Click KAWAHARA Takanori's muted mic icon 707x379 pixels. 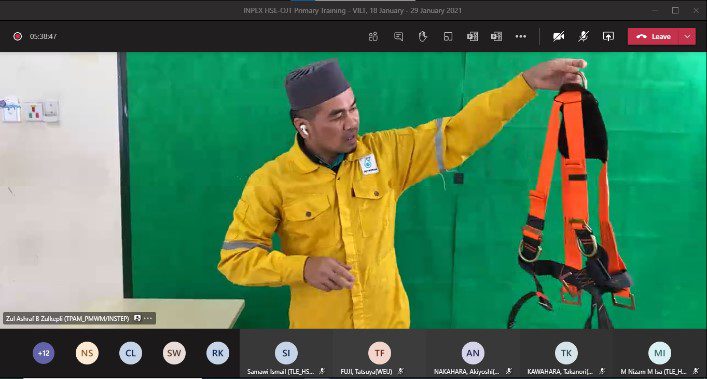pyautogui.click(x=602, y=371)
